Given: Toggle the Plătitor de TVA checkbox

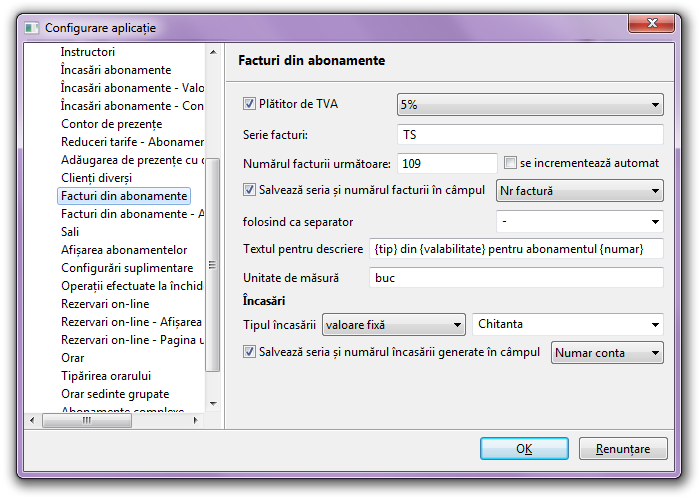Looking at the screenshot, I should click(250, 102).
